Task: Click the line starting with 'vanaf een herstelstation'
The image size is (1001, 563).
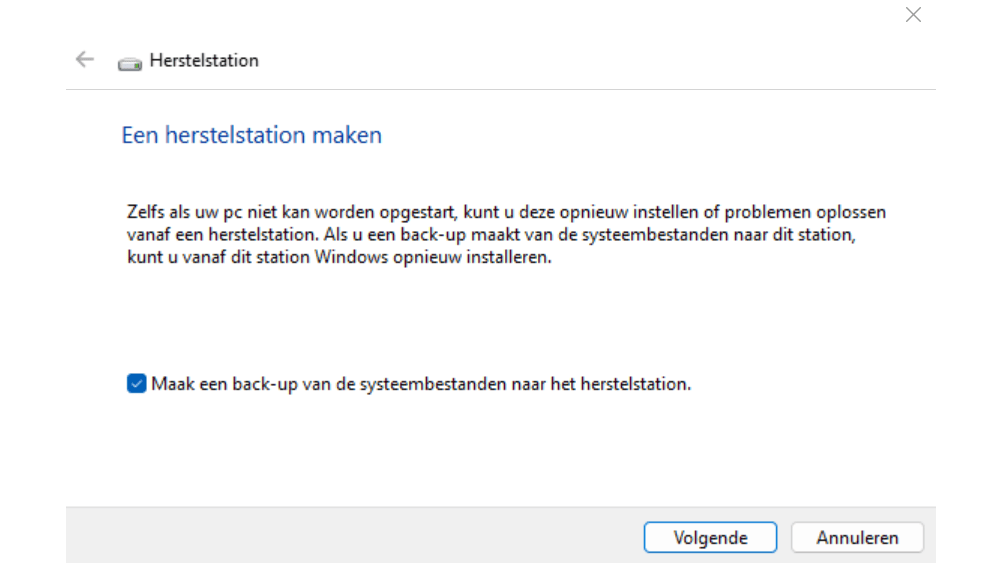Action: 494,235
